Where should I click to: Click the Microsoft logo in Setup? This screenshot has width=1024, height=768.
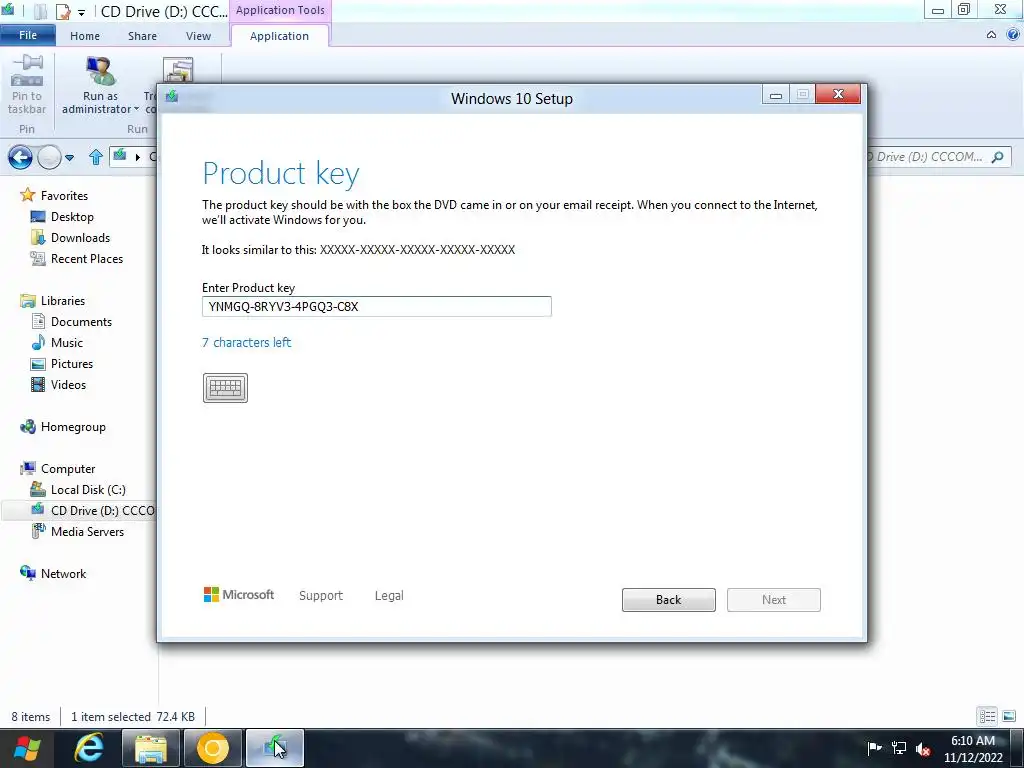239,594
